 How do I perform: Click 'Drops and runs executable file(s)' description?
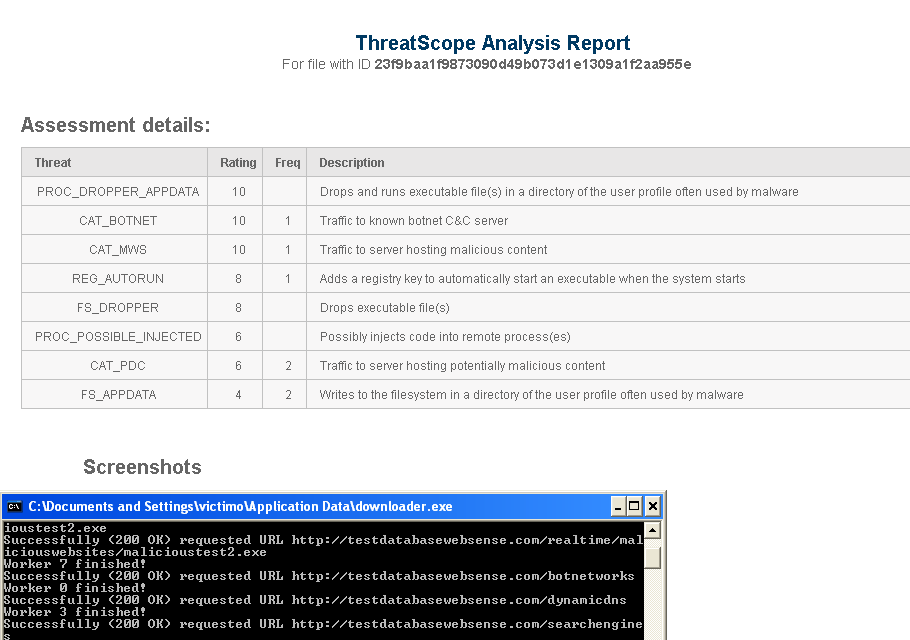(559, 192)
